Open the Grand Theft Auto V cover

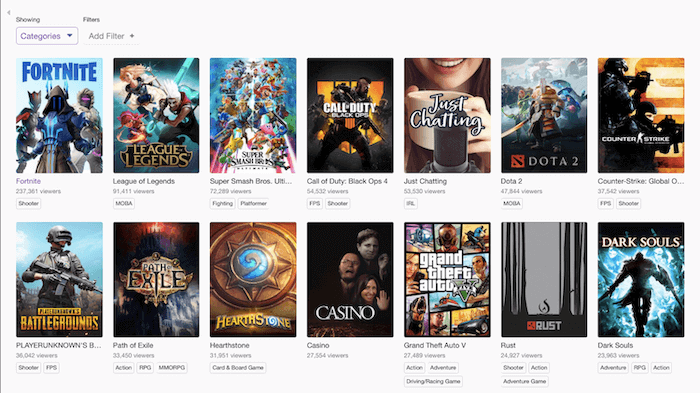coord(447,280)
